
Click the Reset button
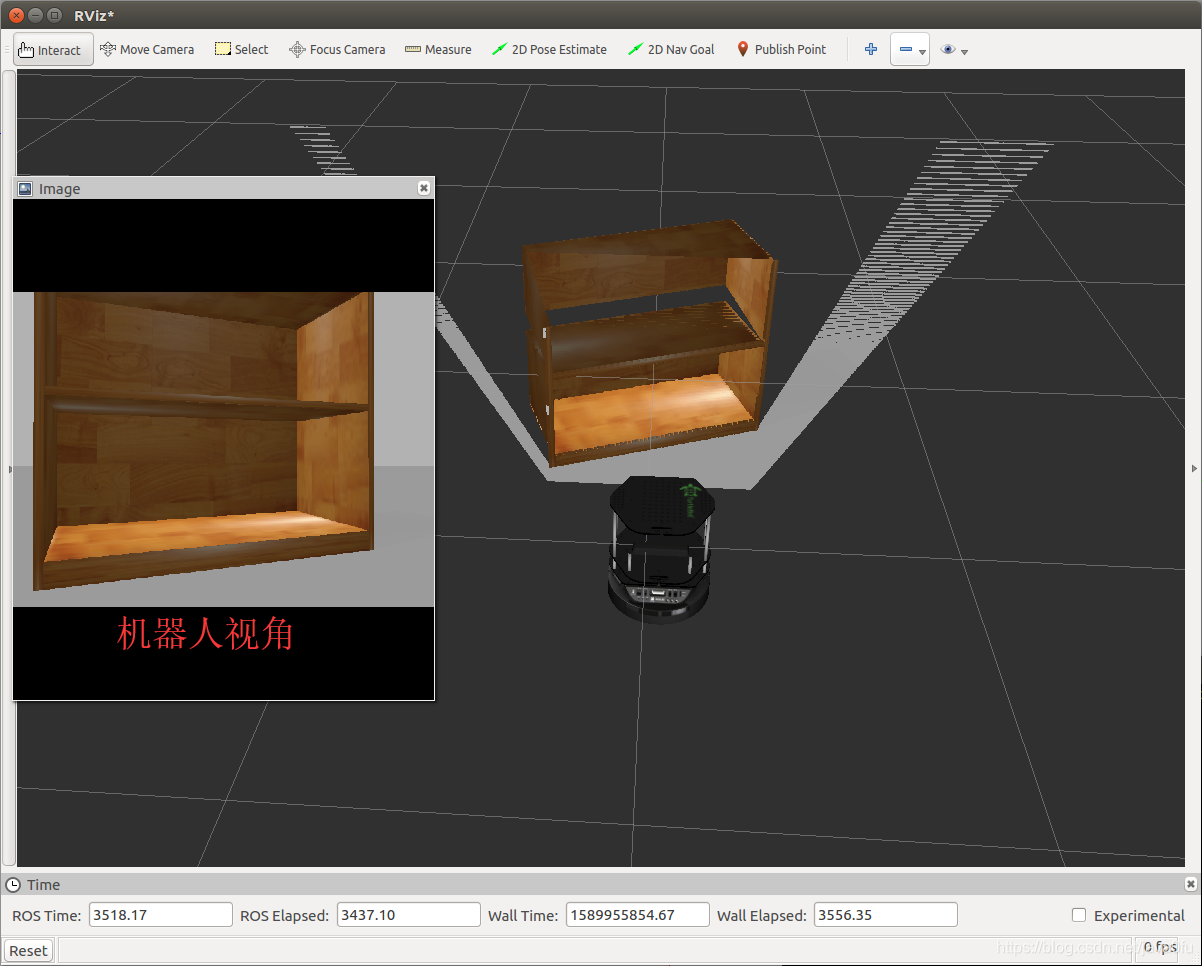pos(28,950)
